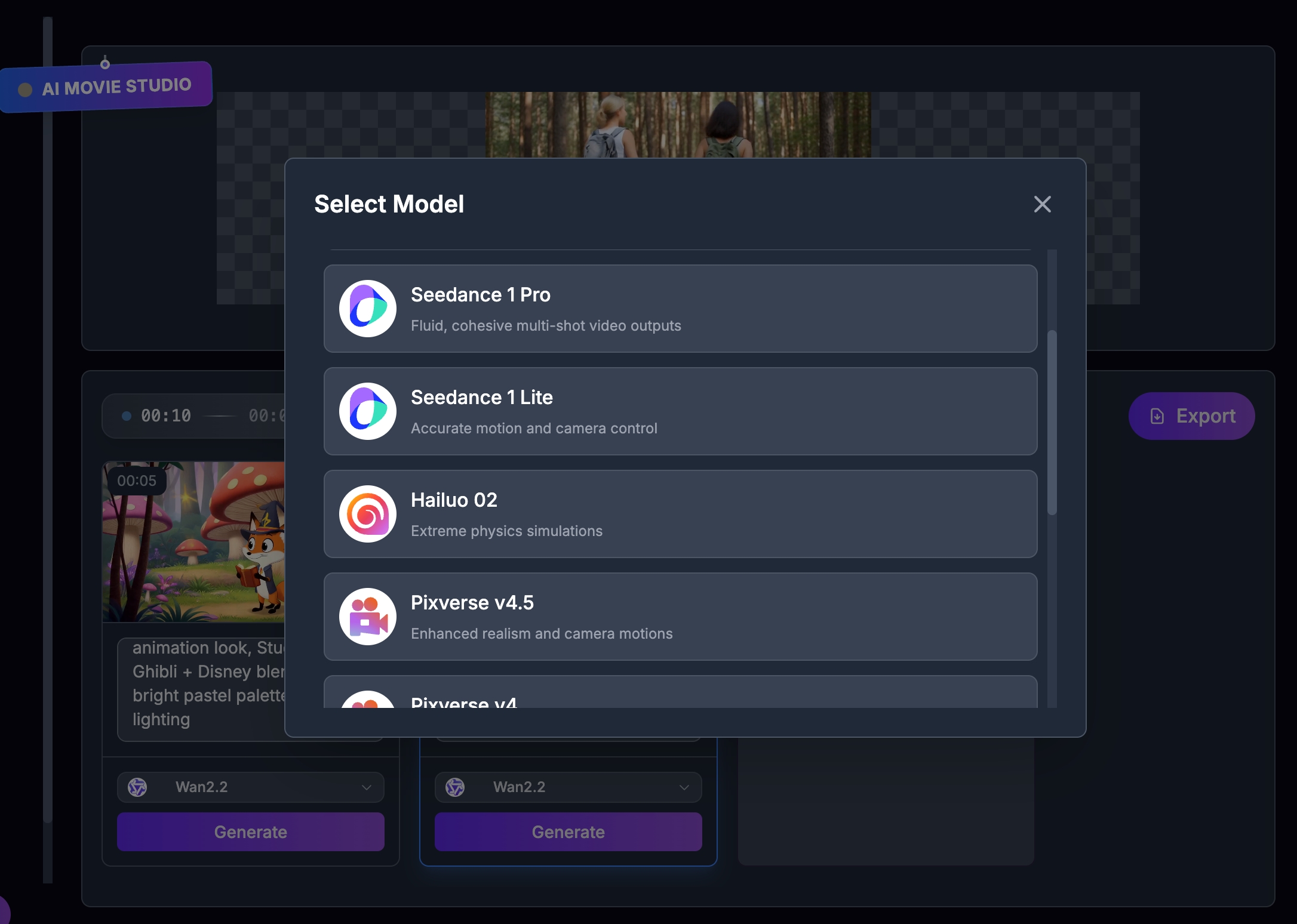Click the Wan2.2 logo in second clip selector

[455, 787]
